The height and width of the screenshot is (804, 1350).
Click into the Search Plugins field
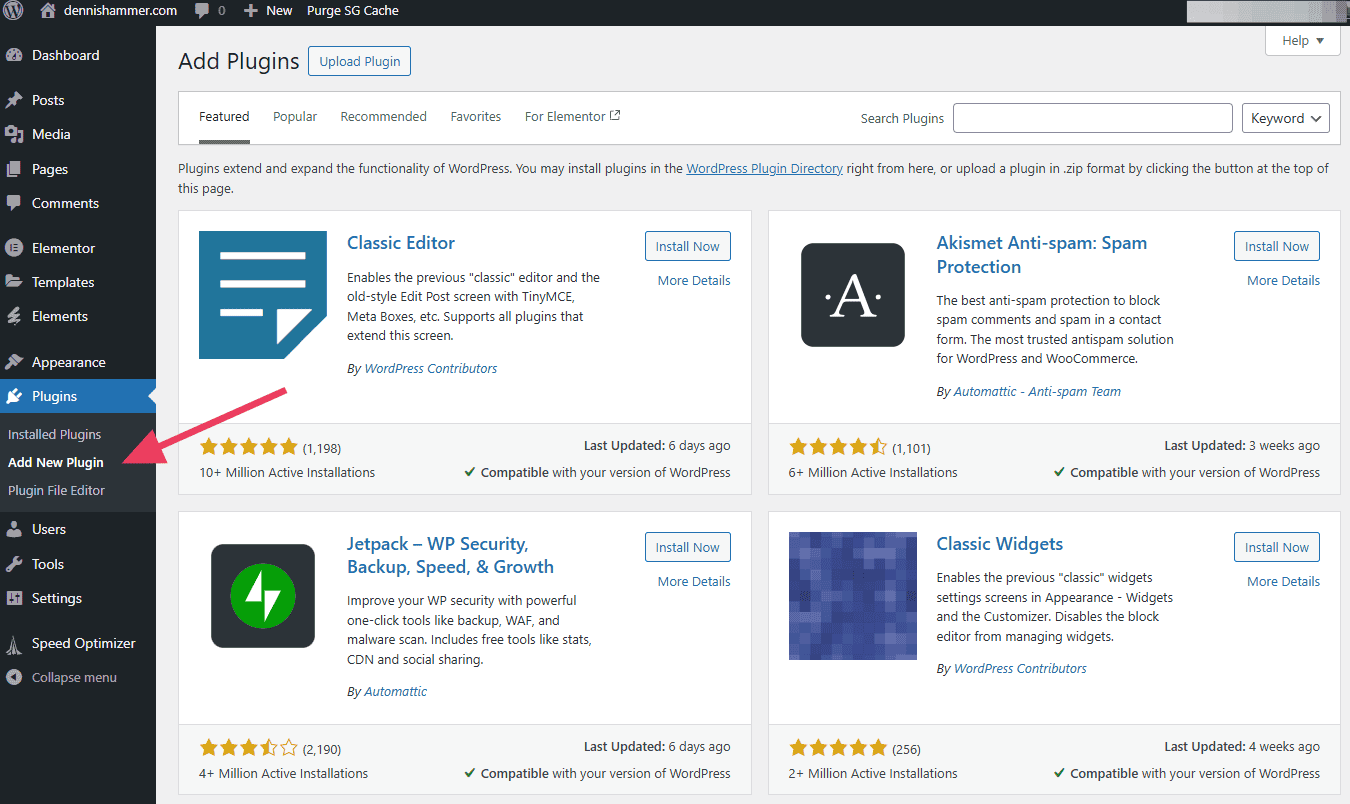point(1093,118)
